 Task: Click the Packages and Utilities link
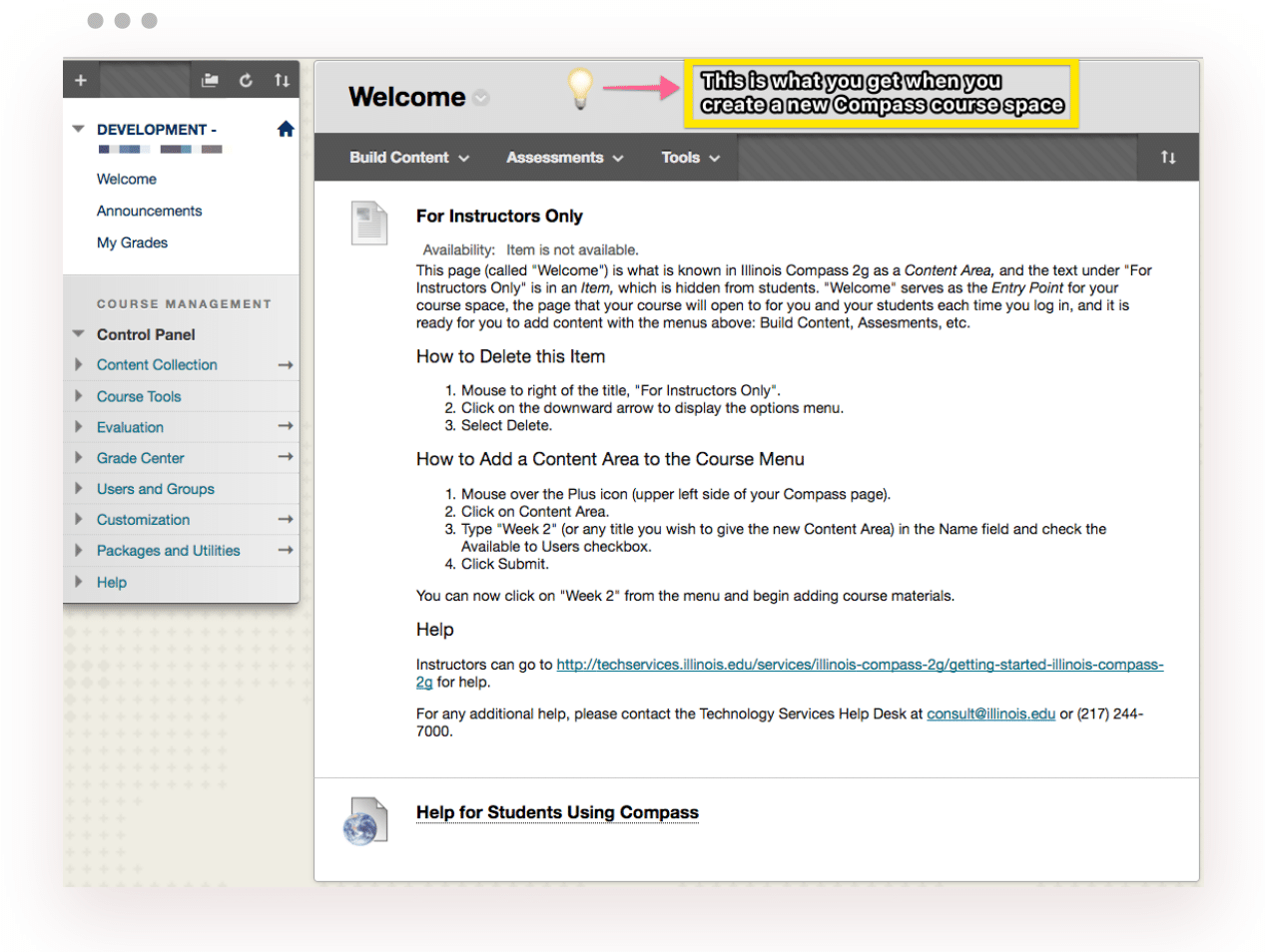coord(169,551)
